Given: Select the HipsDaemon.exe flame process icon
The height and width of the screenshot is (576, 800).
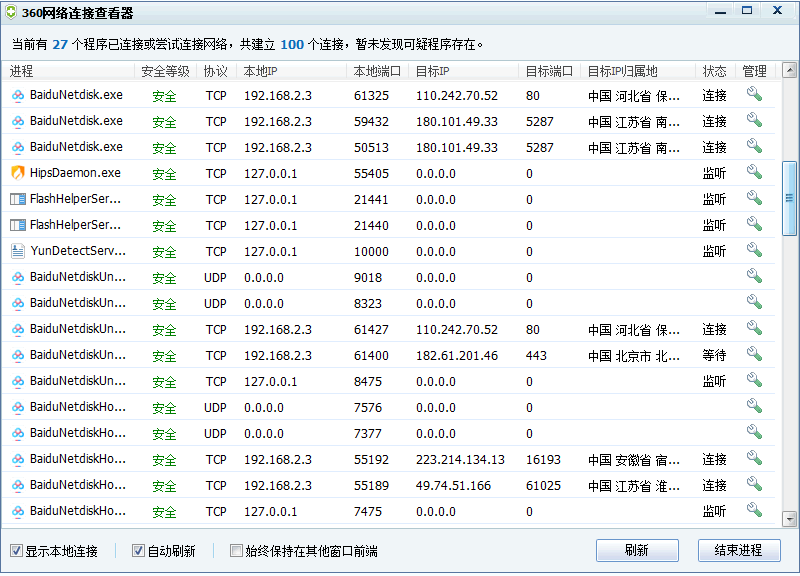Looking at the screenshot, I should tap(18, 173).
